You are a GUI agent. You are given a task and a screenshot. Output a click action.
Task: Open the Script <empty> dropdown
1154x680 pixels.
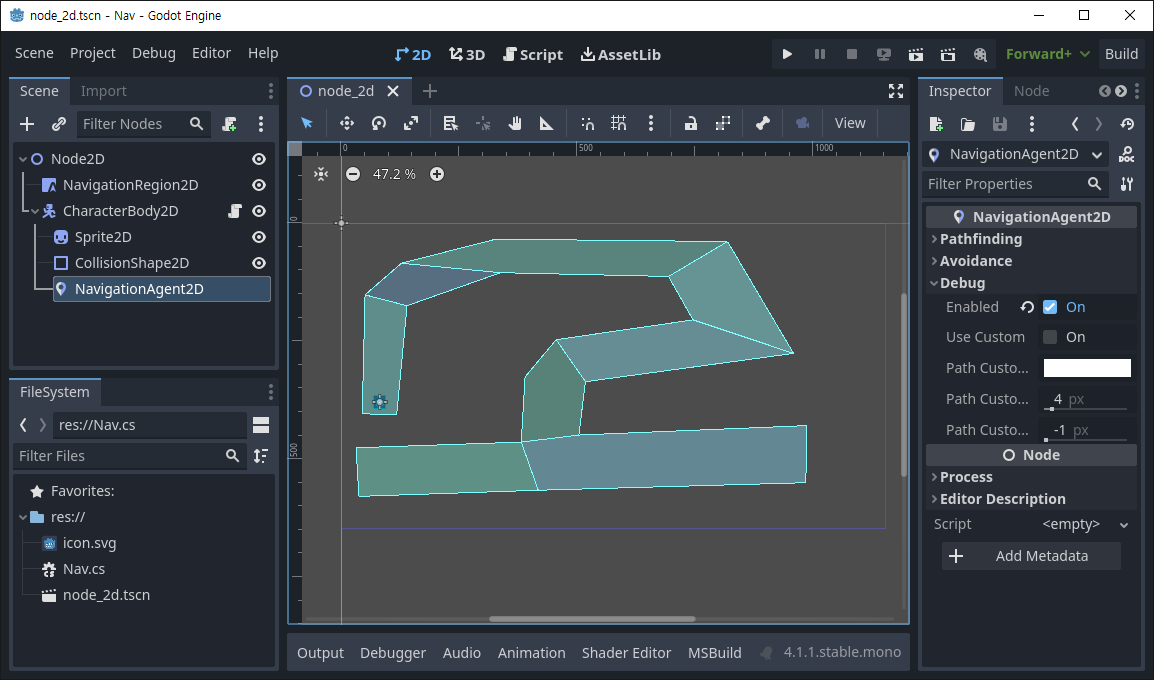[x=1086, y=524]
